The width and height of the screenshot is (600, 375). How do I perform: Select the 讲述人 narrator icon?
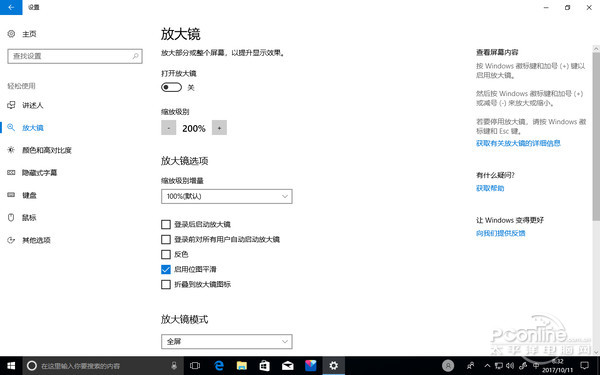[11, 105]
